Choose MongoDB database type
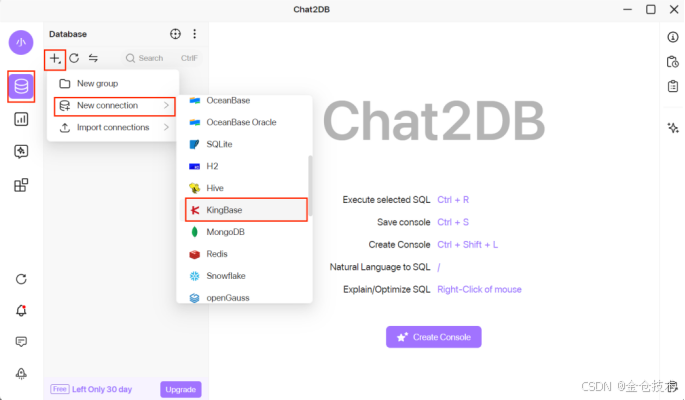 (x=244, y=232)
